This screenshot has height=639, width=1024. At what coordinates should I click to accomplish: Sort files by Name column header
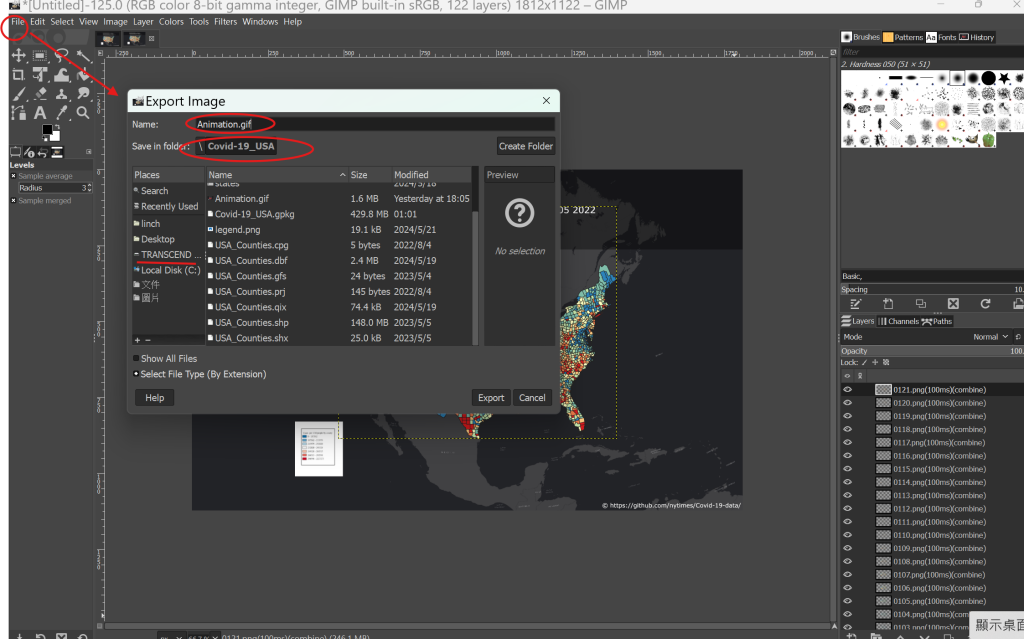277,175
